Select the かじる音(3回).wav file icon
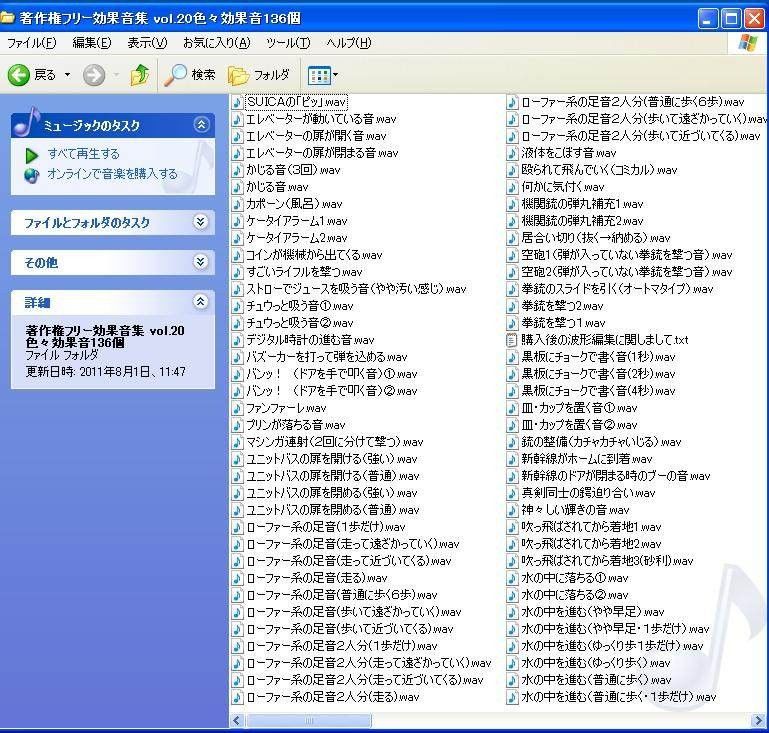The height and width of the screenshot is (733, 769). pyautogui.click(x=237, y=170)
